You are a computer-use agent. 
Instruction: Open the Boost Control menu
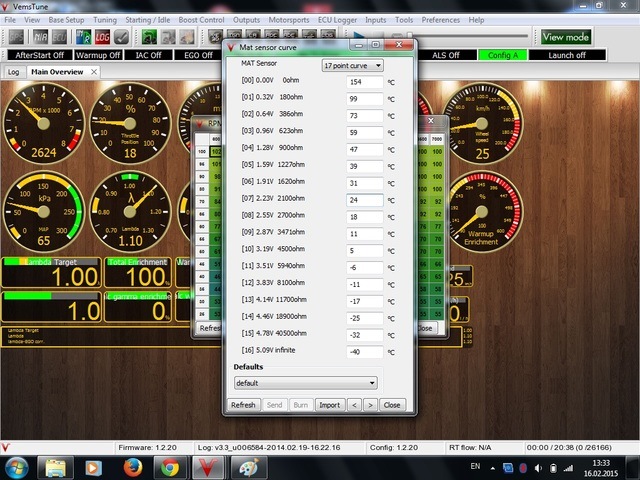point(201,20)
